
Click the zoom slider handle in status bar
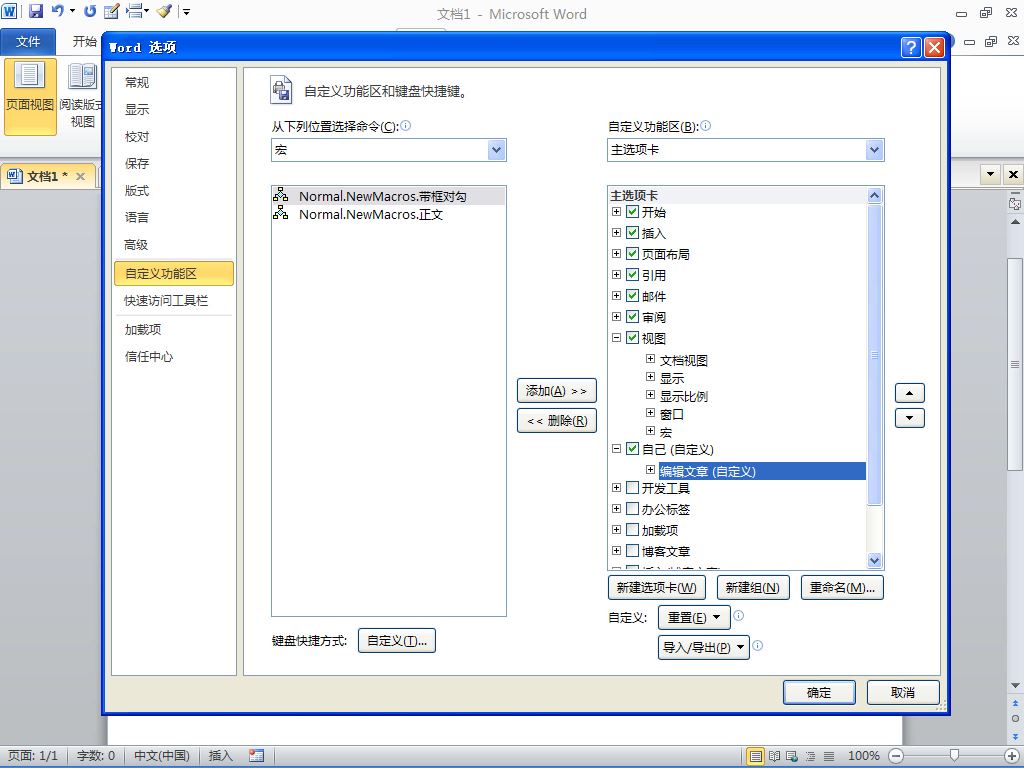(x=954, y=756)
